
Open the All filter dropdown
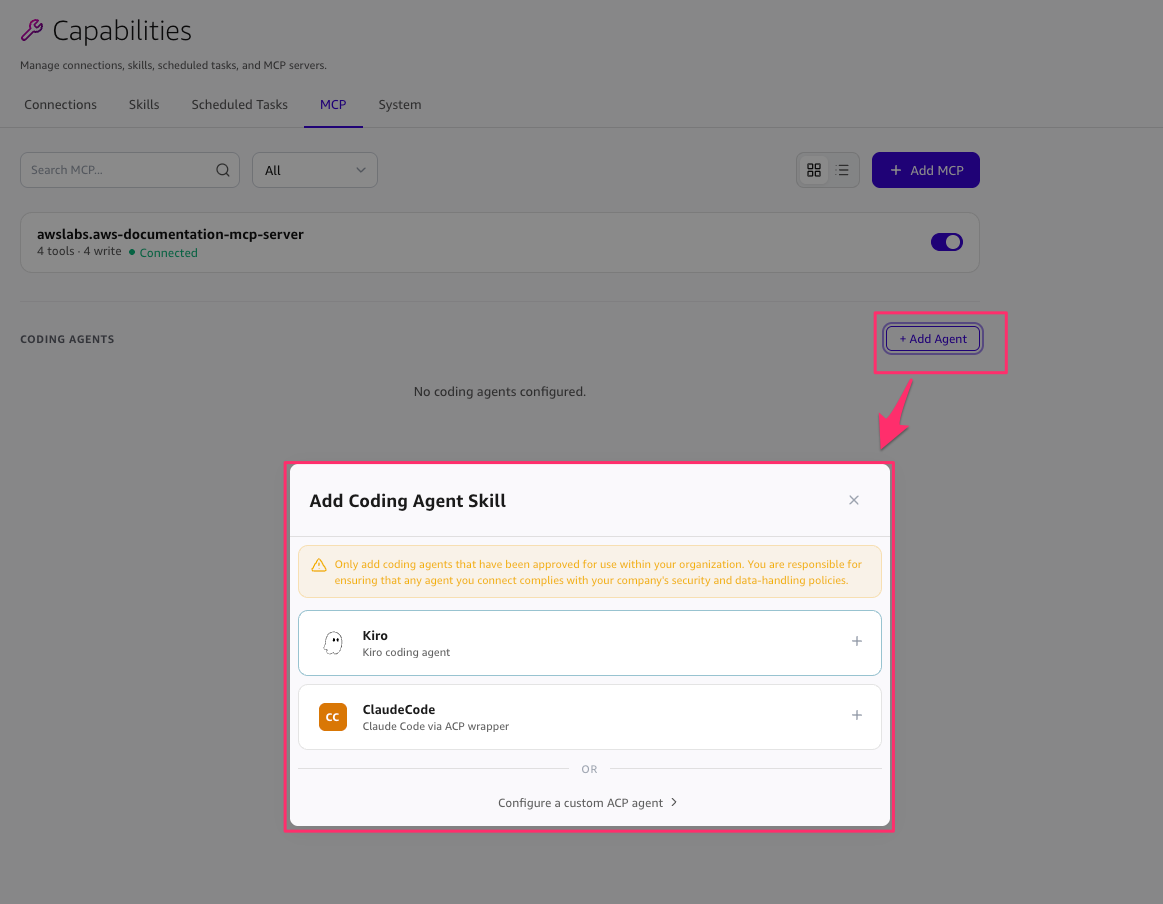pos(314,170)
